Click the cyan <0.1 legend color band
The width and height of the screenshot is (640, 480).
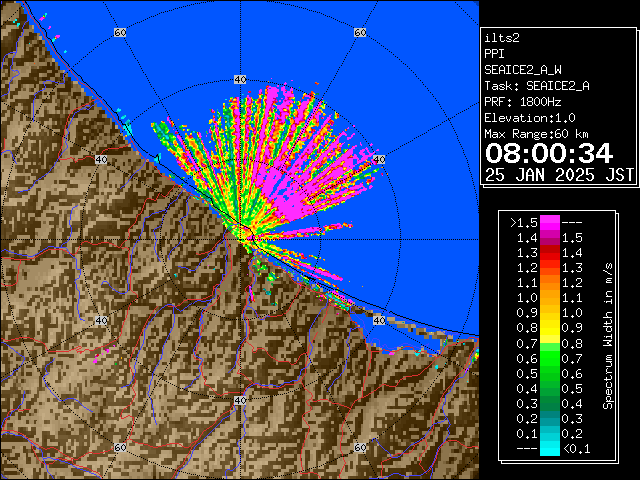(x=550, y=449)
